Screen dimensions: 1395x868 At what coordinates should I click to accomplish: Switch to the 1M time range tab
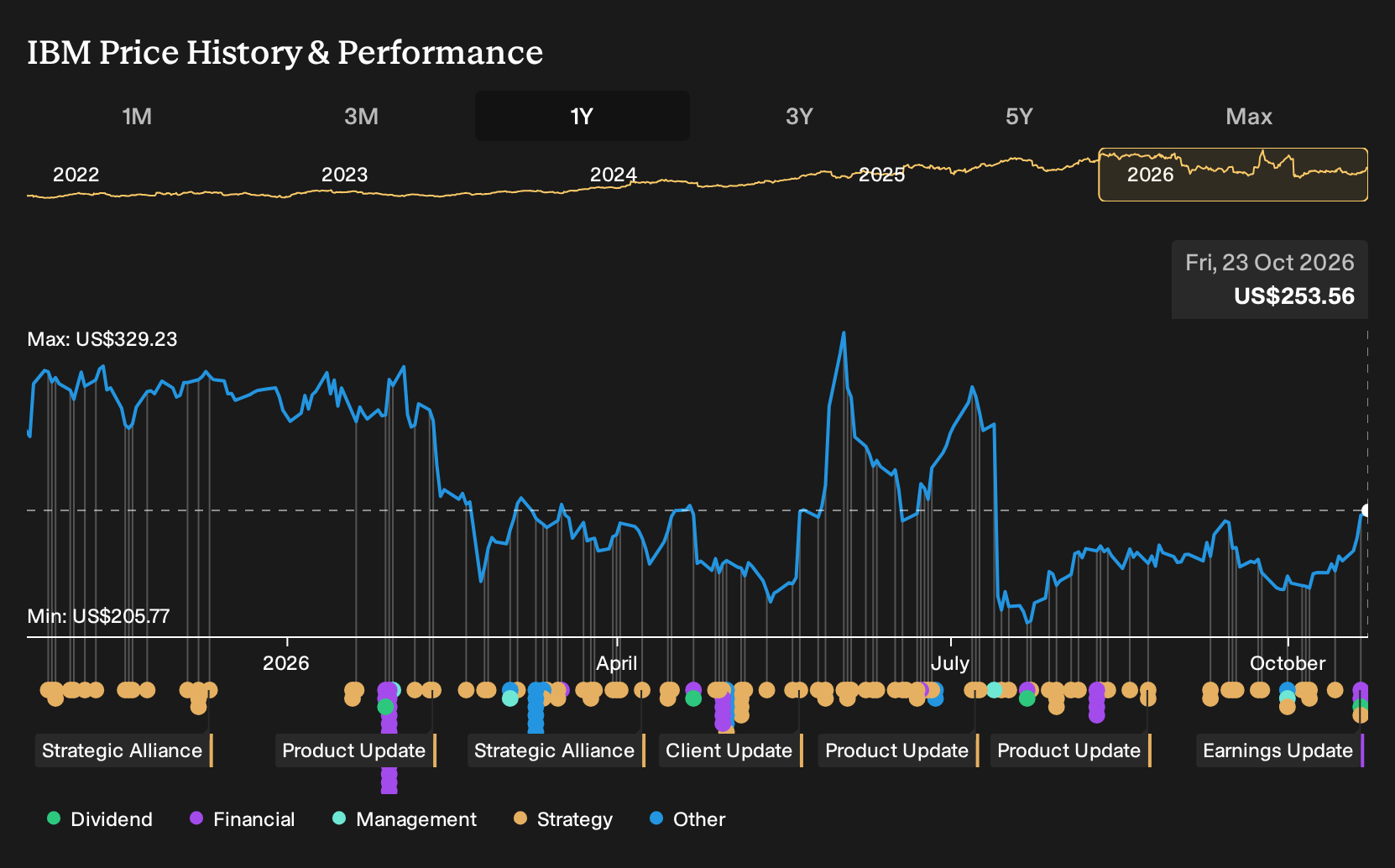click(137, 116)
